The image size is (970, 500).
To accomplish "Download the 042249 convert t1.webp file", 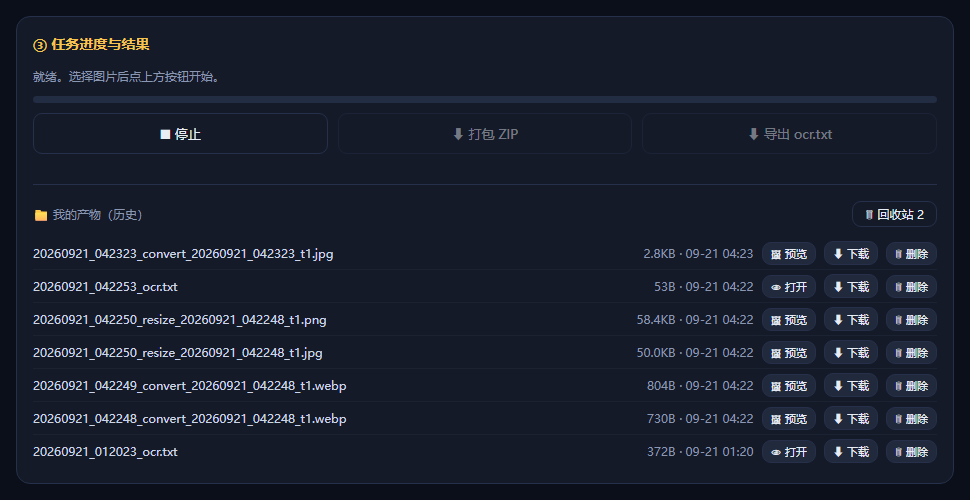I will pos(851,386).
